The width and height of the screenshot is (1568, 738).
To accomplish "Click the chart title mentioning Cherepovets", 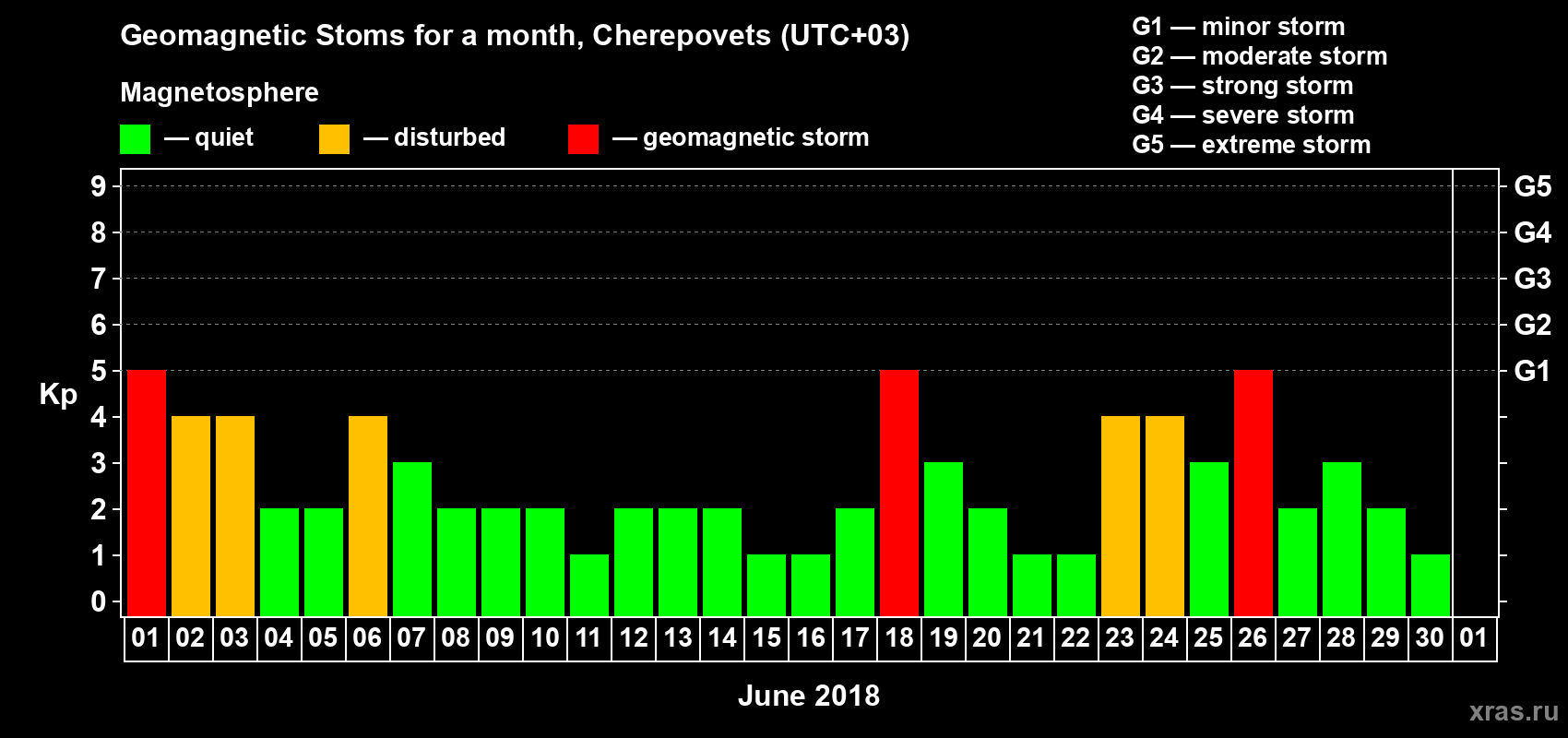I will click(515, 36).
